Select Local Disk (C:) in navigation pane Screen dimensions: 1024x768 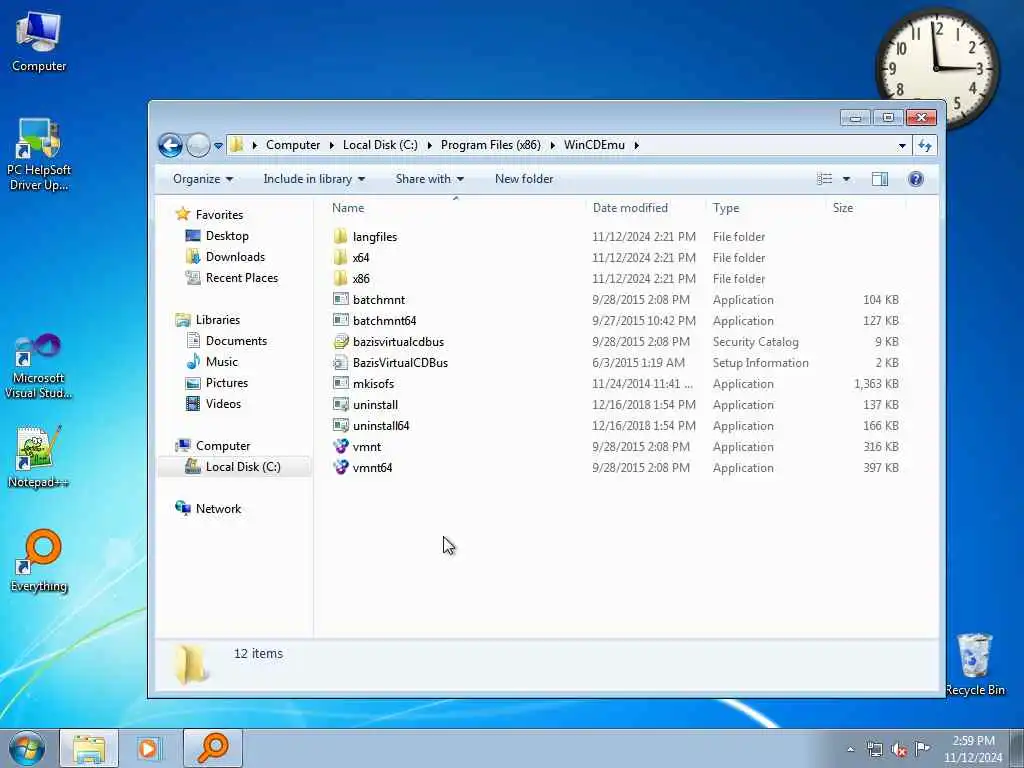[243, 467]
